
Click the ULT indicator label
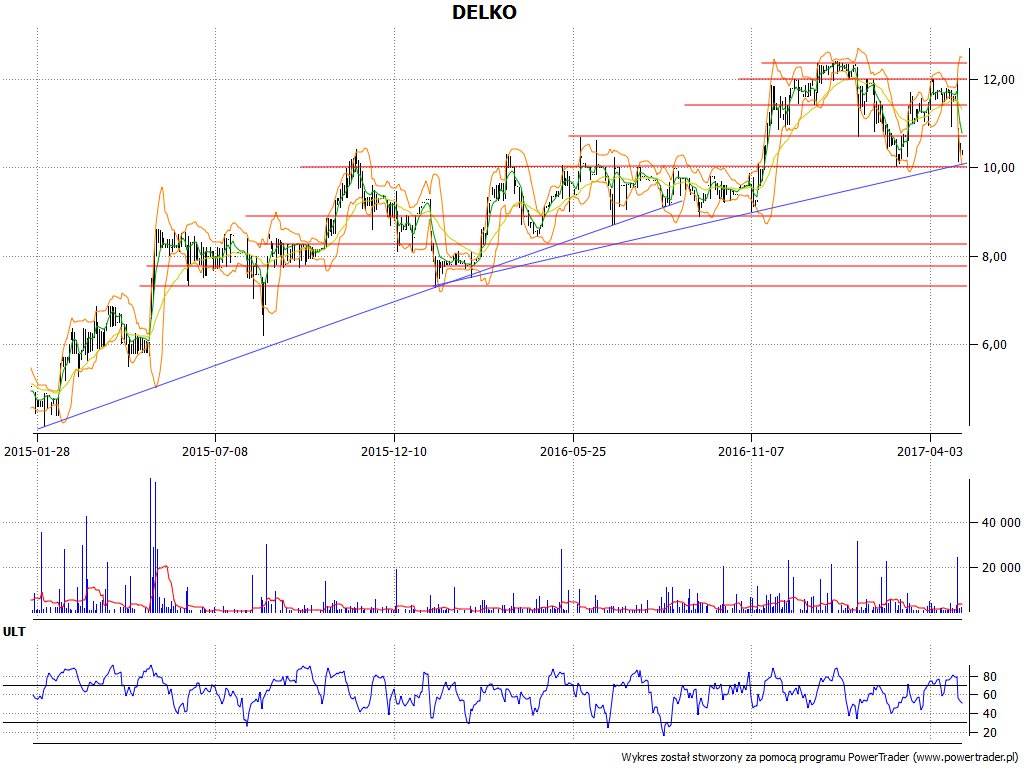[14, 632]
